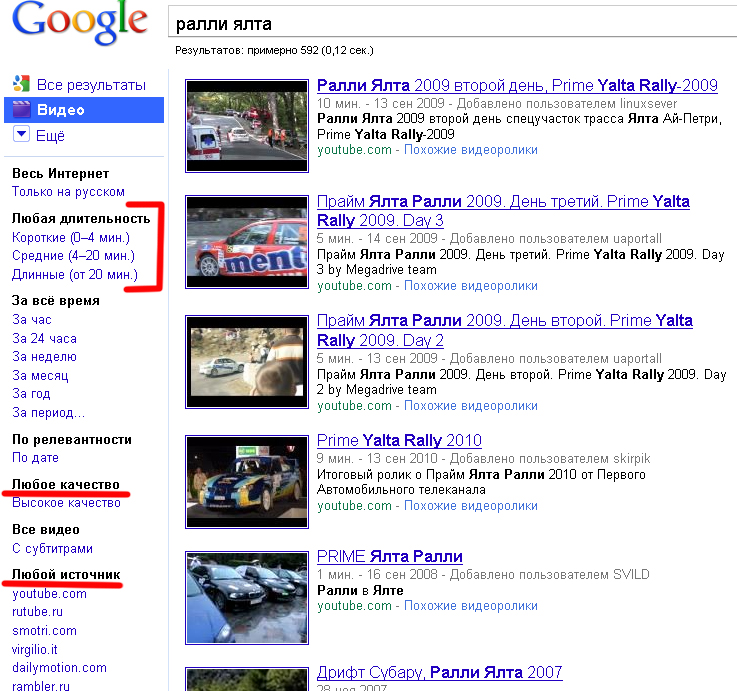Select 'Короткие (0–4 мин.)' duration filter
This screenshot has width=737, height=691.
(71, 238)
